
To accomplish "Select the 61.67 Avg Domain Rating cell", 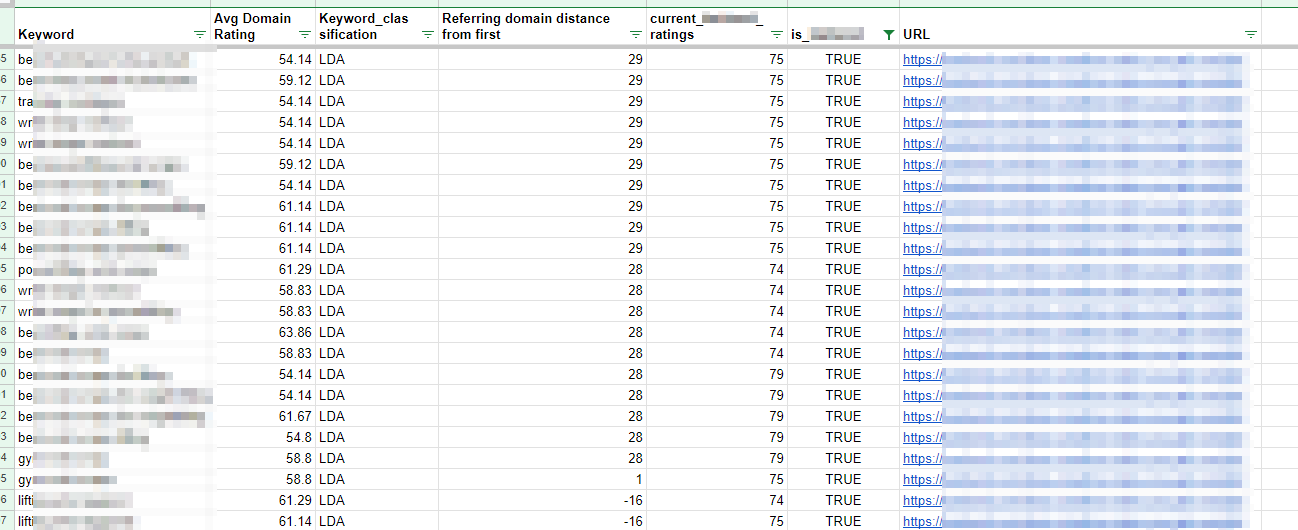I will pyautogui.click(x=263, y=416).
